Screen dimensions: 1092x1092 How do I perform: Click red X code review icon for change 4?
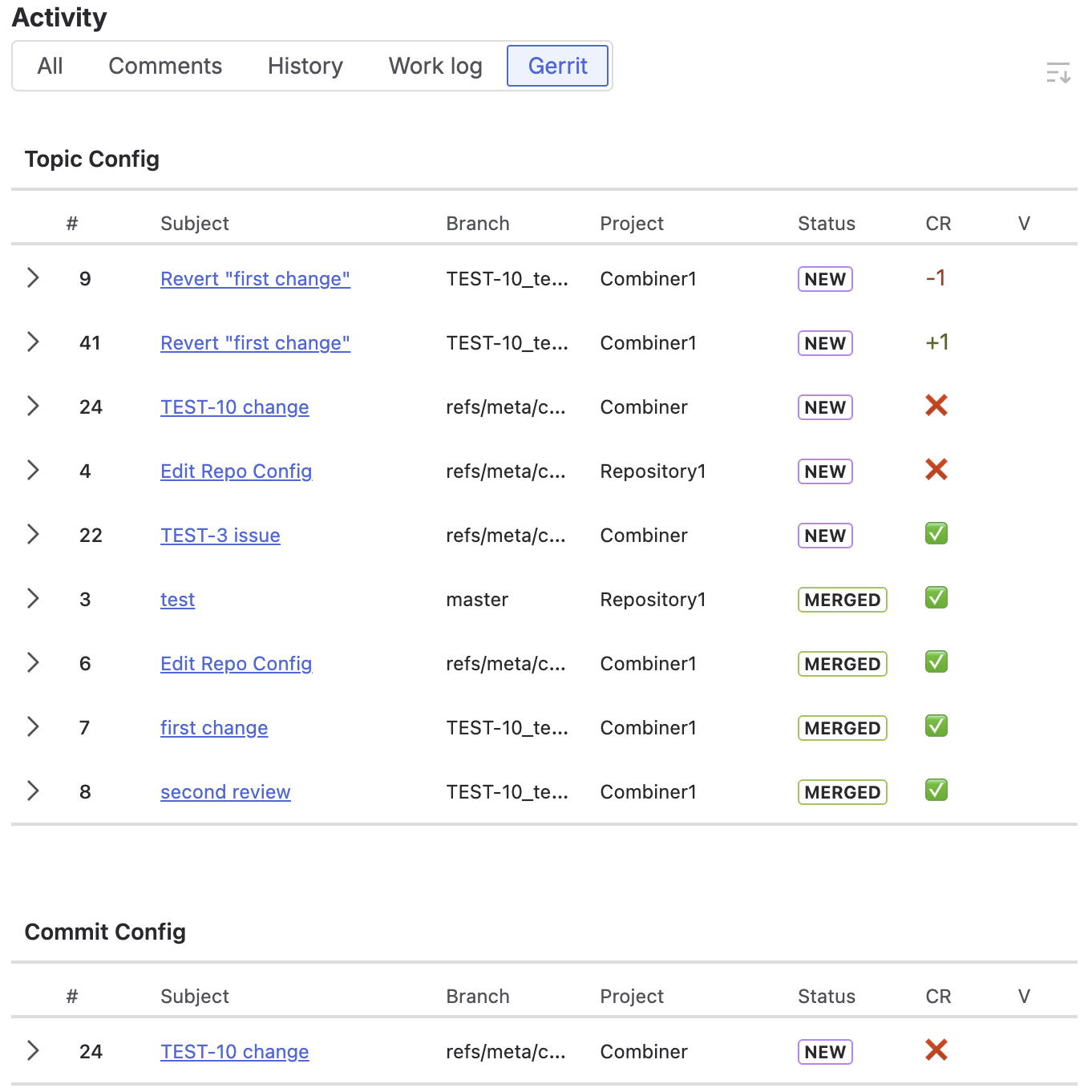click(936, 470)
